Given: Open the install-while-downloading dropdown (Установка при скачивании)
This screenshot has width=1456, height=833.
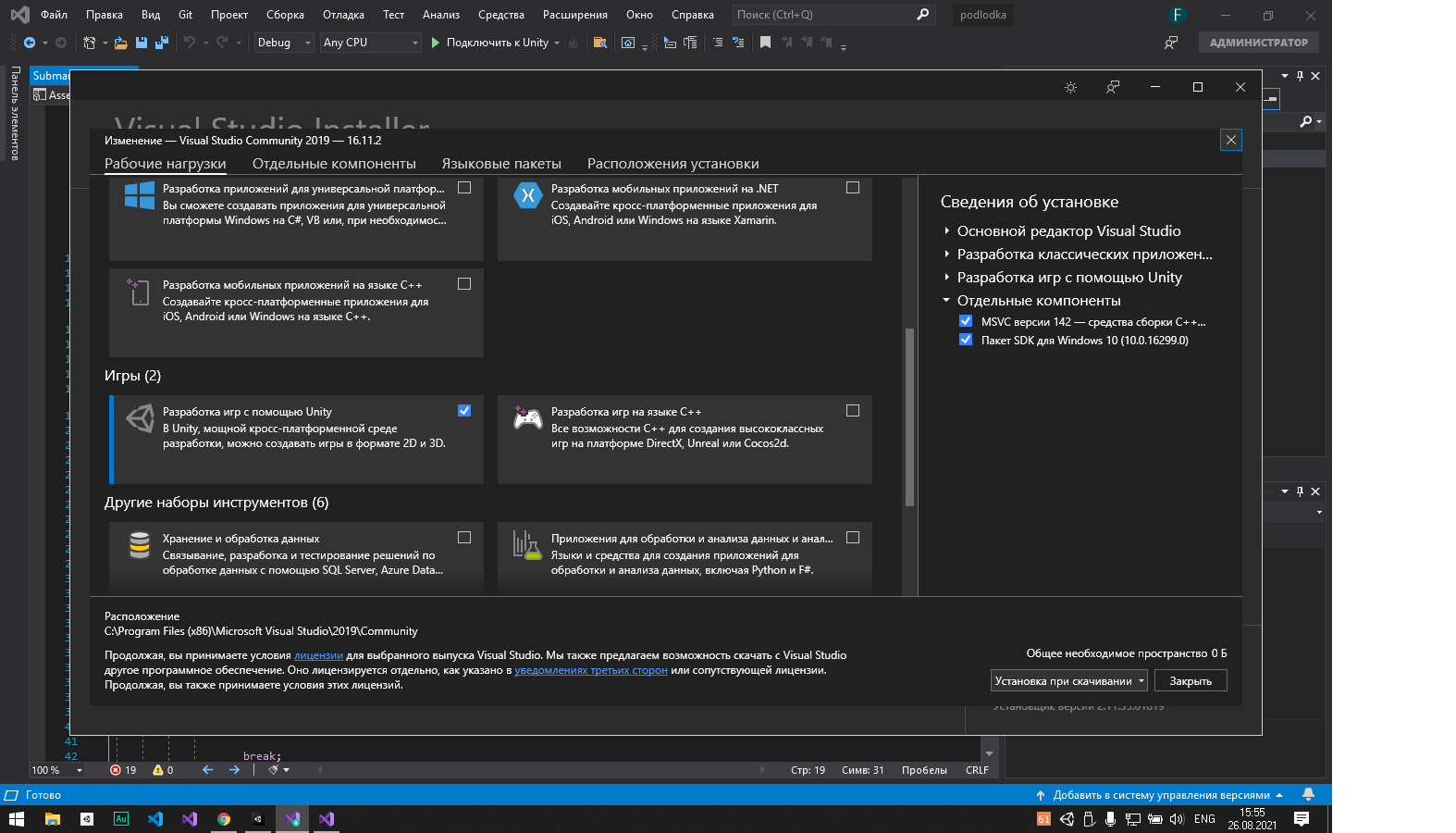Looking at the screenshot, I should click(x=1069, y=681).
